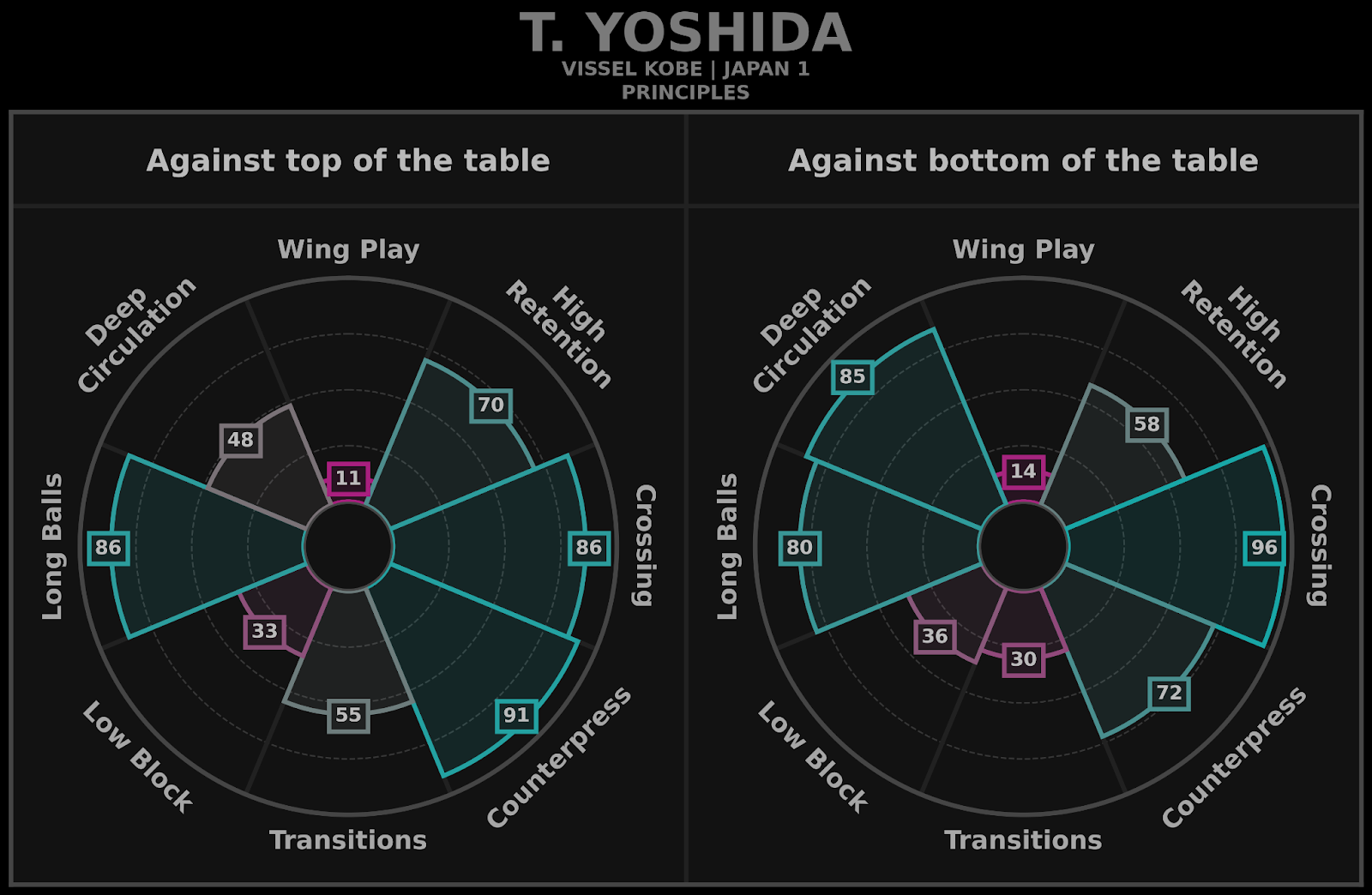Click the 'VISSEL KOBE | JAPAN 1' subtitle
The height and width of the screenshot is (895, 1372).
[x=685, y=69]
